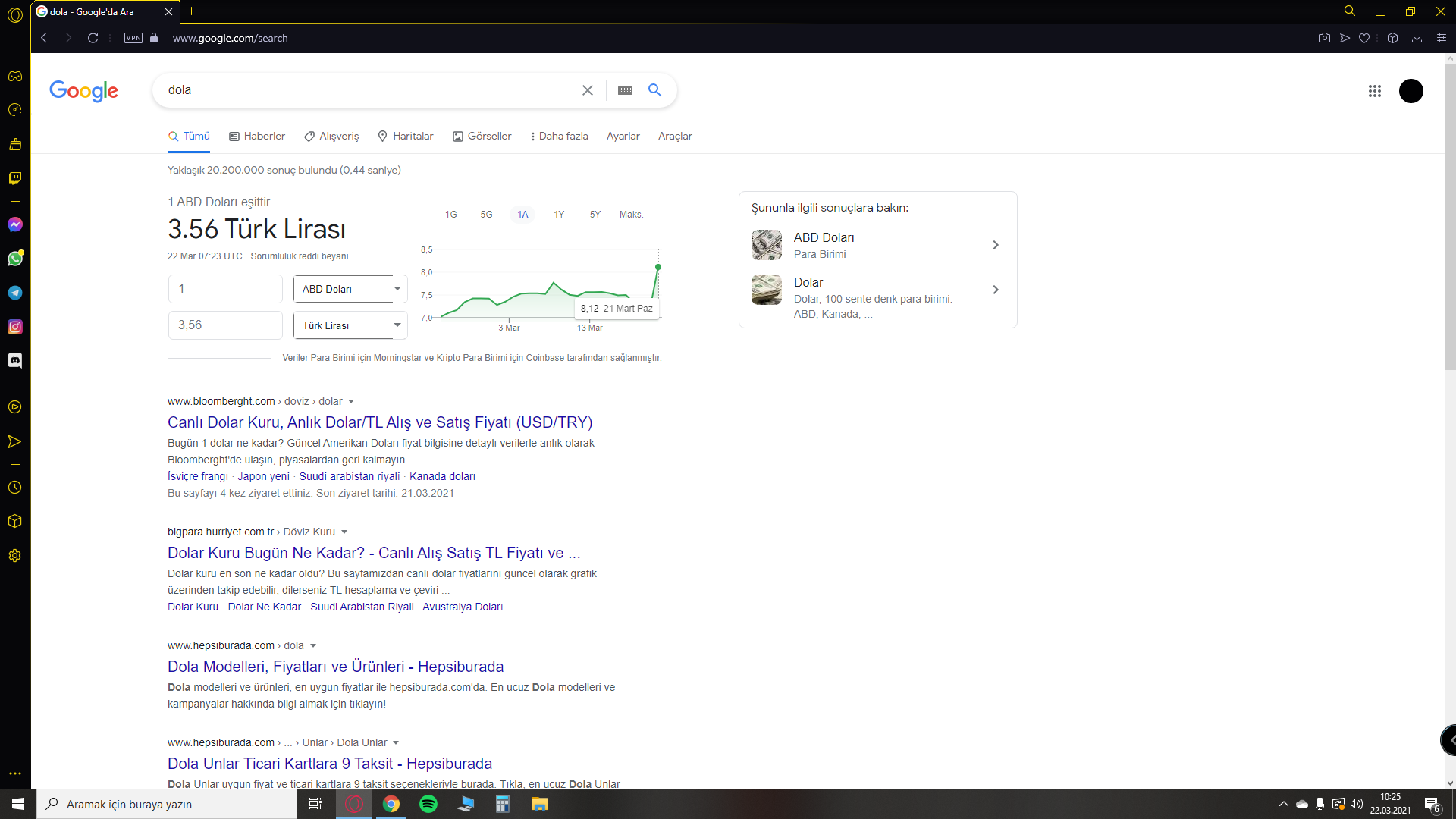Open Dola Modelleri Hepsiburada link

[x=335, y=667]
